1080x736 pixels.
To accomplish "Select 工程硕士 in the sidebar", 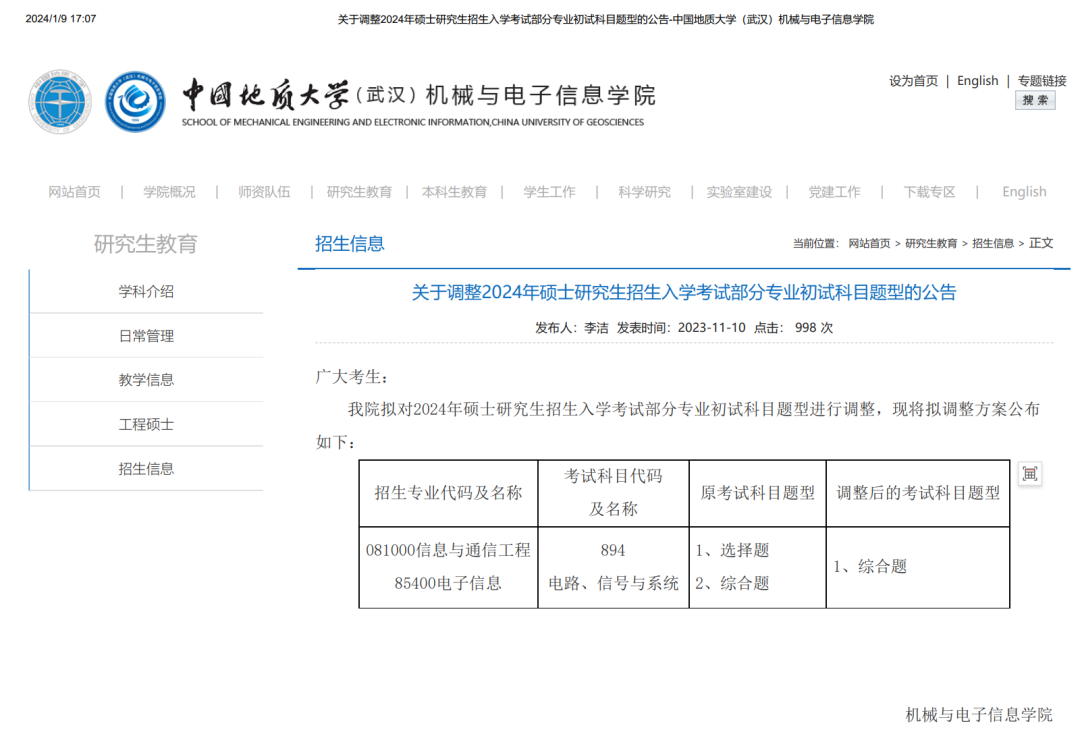I will [x=146, y=424].
